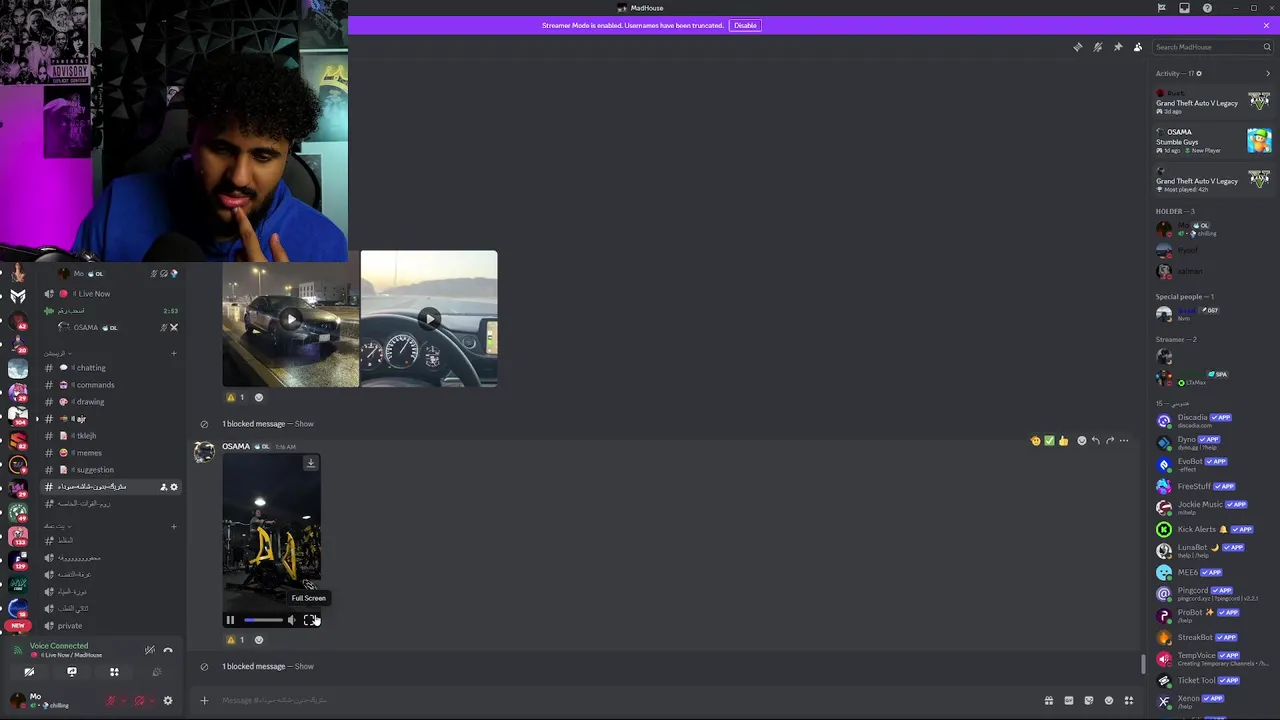Disable Streamer Mode from the banner
1280x720 pixels.
click(745, 25)
